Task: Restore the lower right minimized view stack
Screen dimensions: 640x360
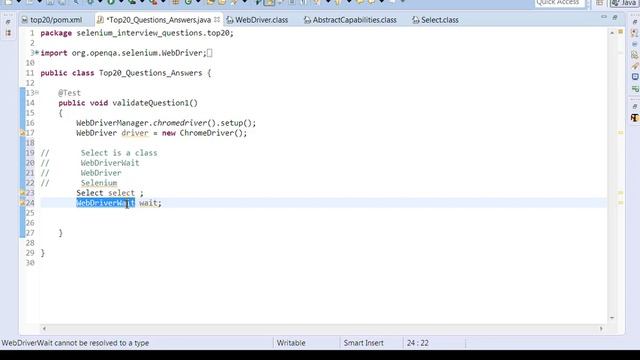Action: coord(634,107)
